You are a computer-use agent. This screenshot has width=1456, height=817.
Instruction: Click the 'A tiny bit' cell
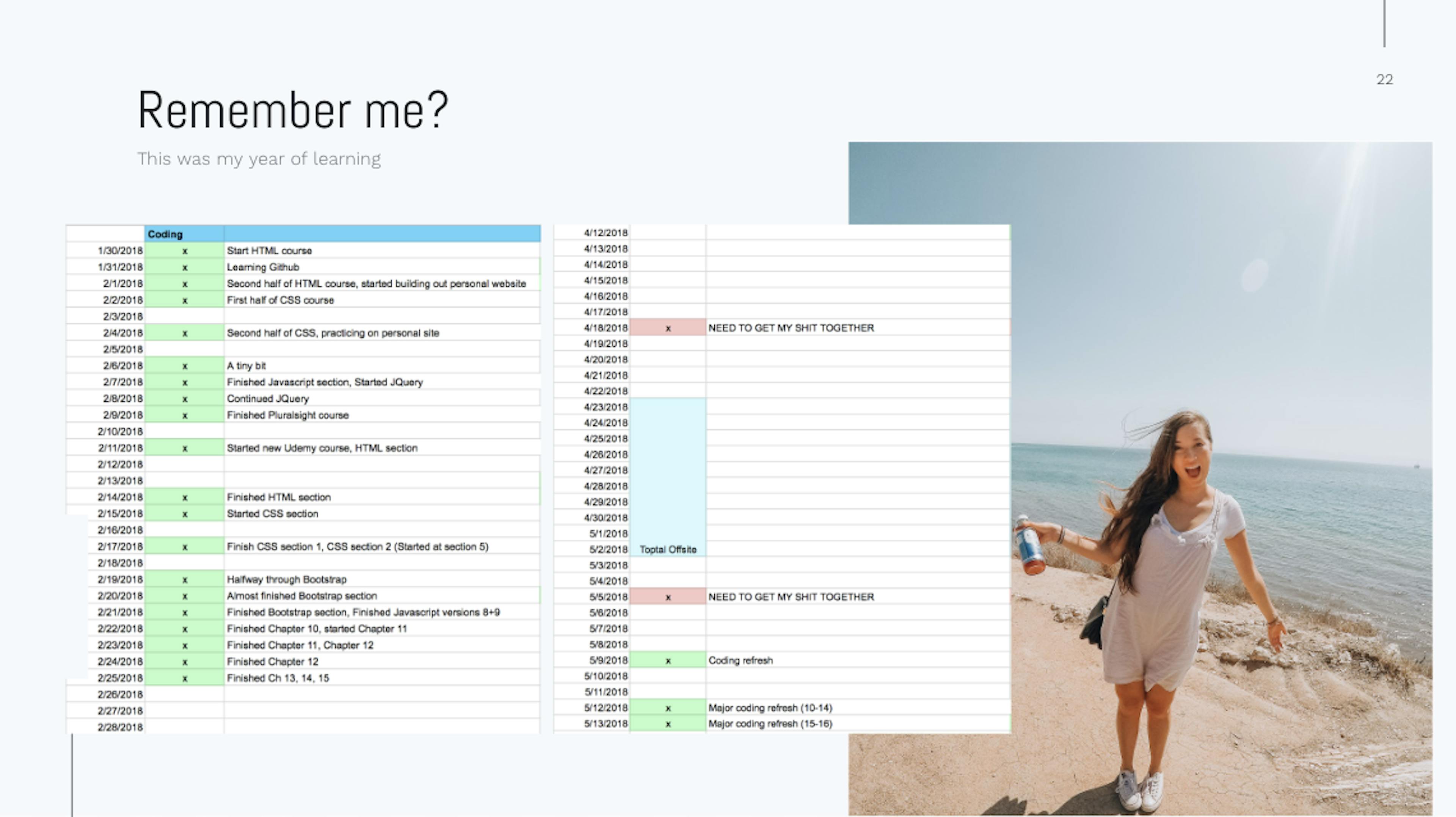[x=382, y=366]
